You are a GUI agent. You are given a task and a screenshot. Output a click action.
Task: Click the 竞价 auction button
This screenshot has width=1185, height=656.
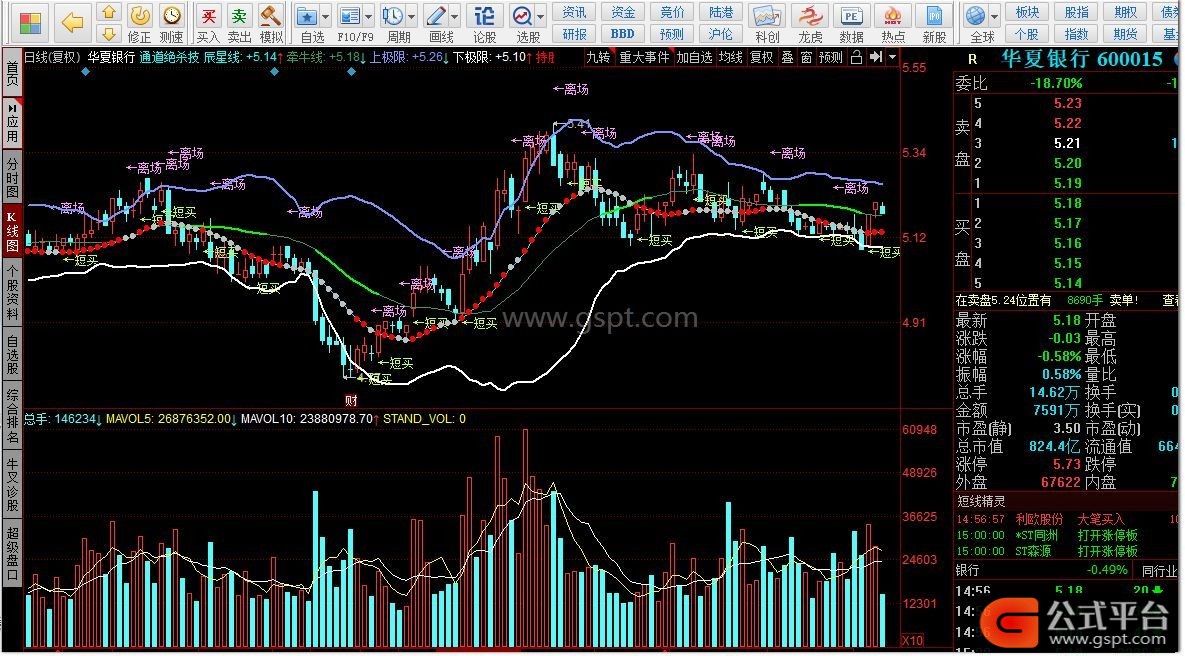click(672, 13)
